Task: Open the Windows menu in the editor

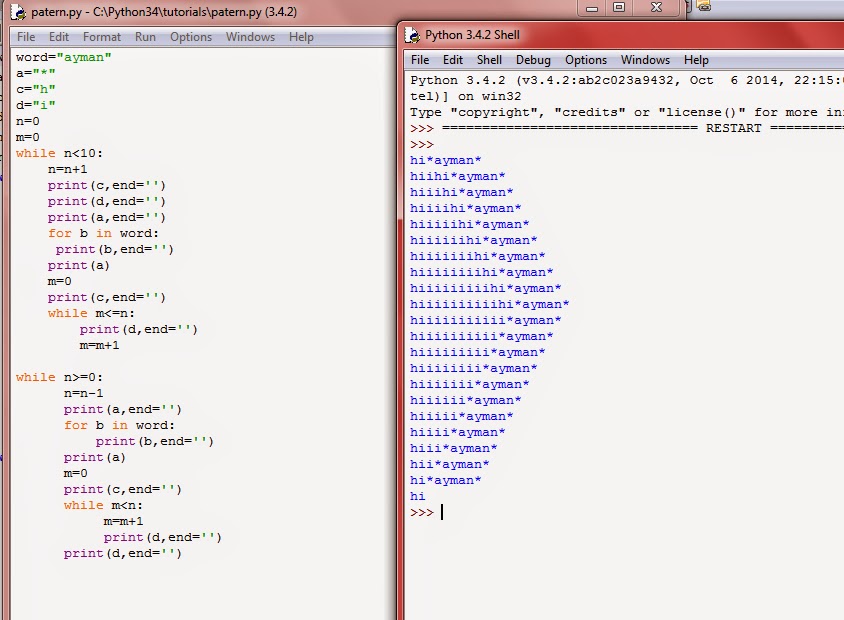Action: click(250, 36)
